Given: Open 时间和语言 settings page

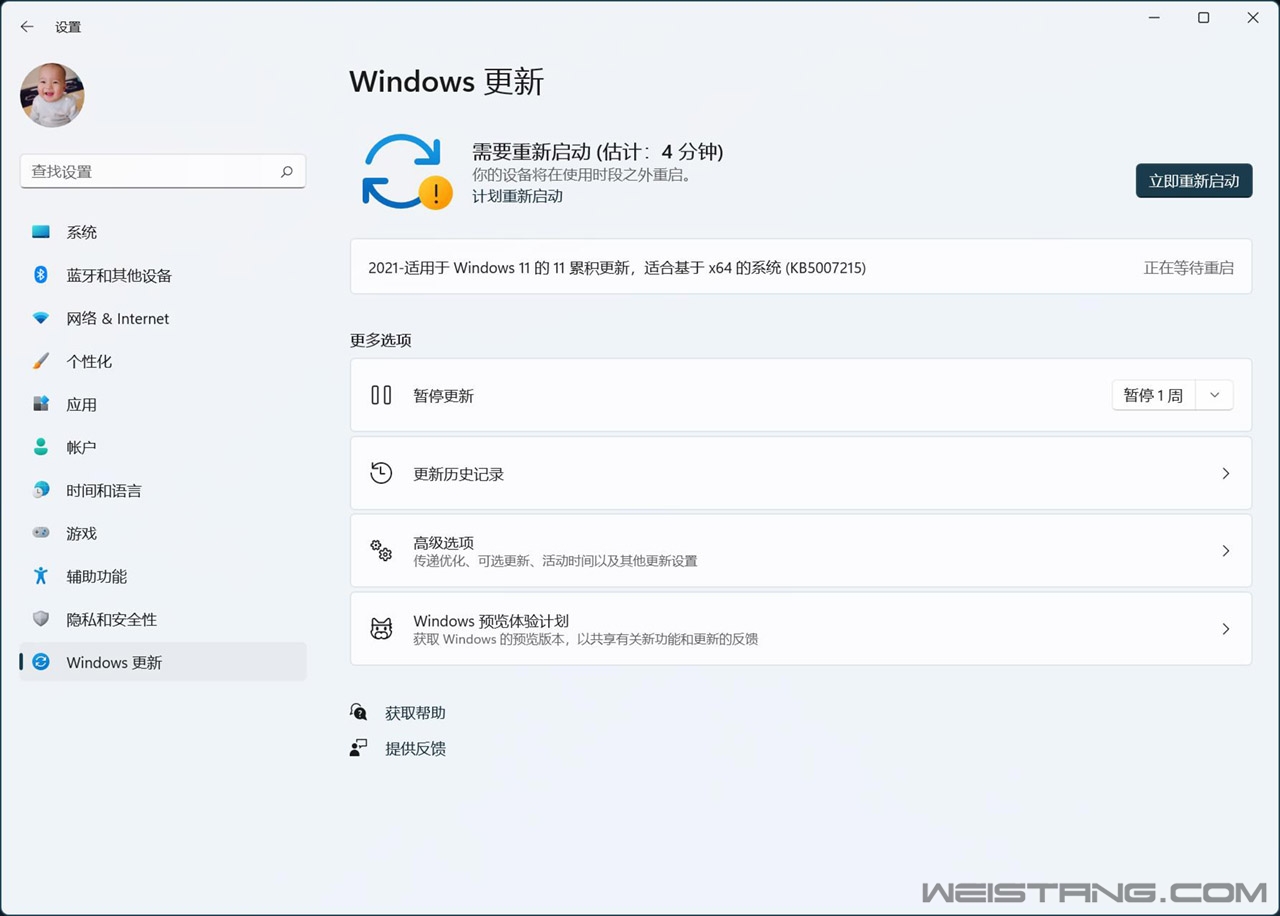Looking at the screenshot, I should pyautogui.click(x=163, y=490).
